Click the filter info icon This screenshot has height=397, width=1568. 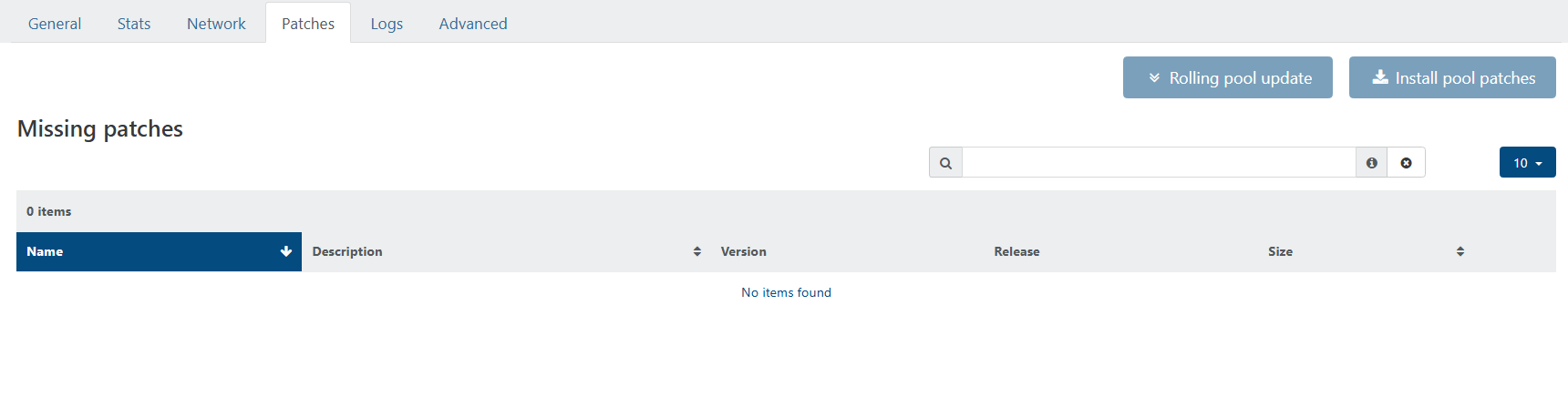pyautogui.click(x=1371, y=163)
